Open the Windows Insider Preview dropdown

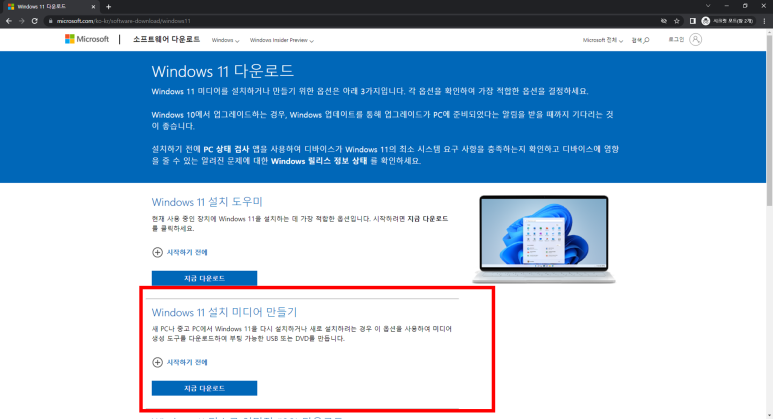(x=281, y=40)
